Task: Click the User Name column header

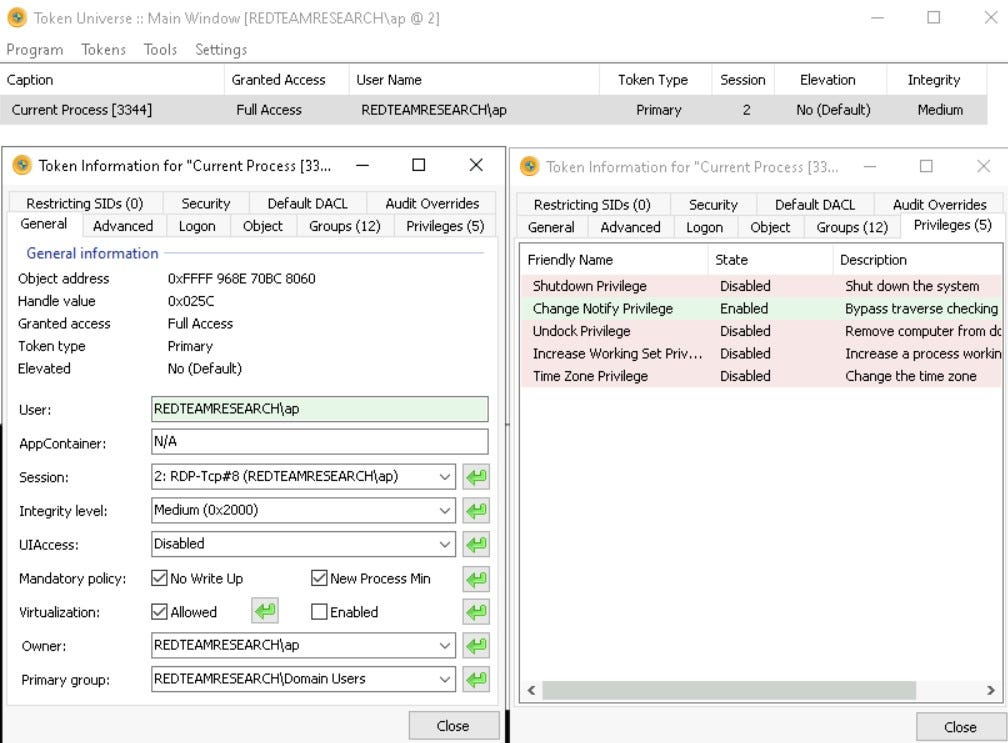Action: tap(474, 80)
